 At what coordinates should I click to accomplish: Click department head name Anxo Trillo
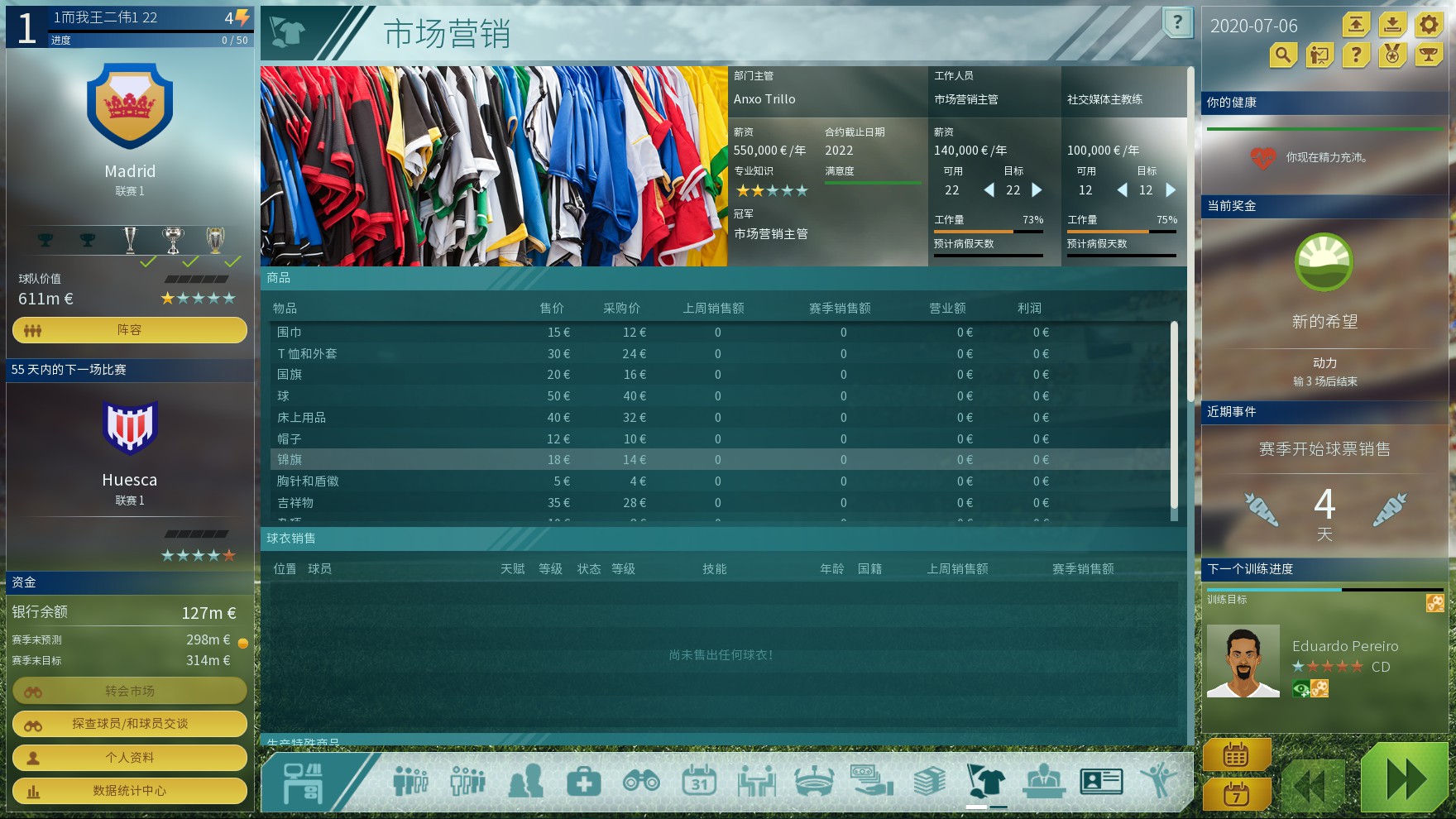coord(764,99)
